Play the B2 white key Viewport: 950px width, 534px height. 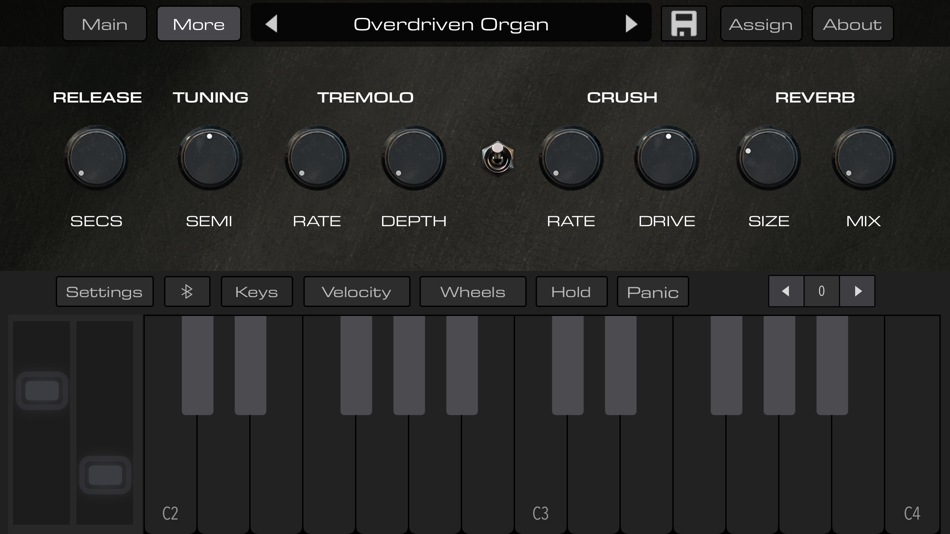tap(488, 473)
